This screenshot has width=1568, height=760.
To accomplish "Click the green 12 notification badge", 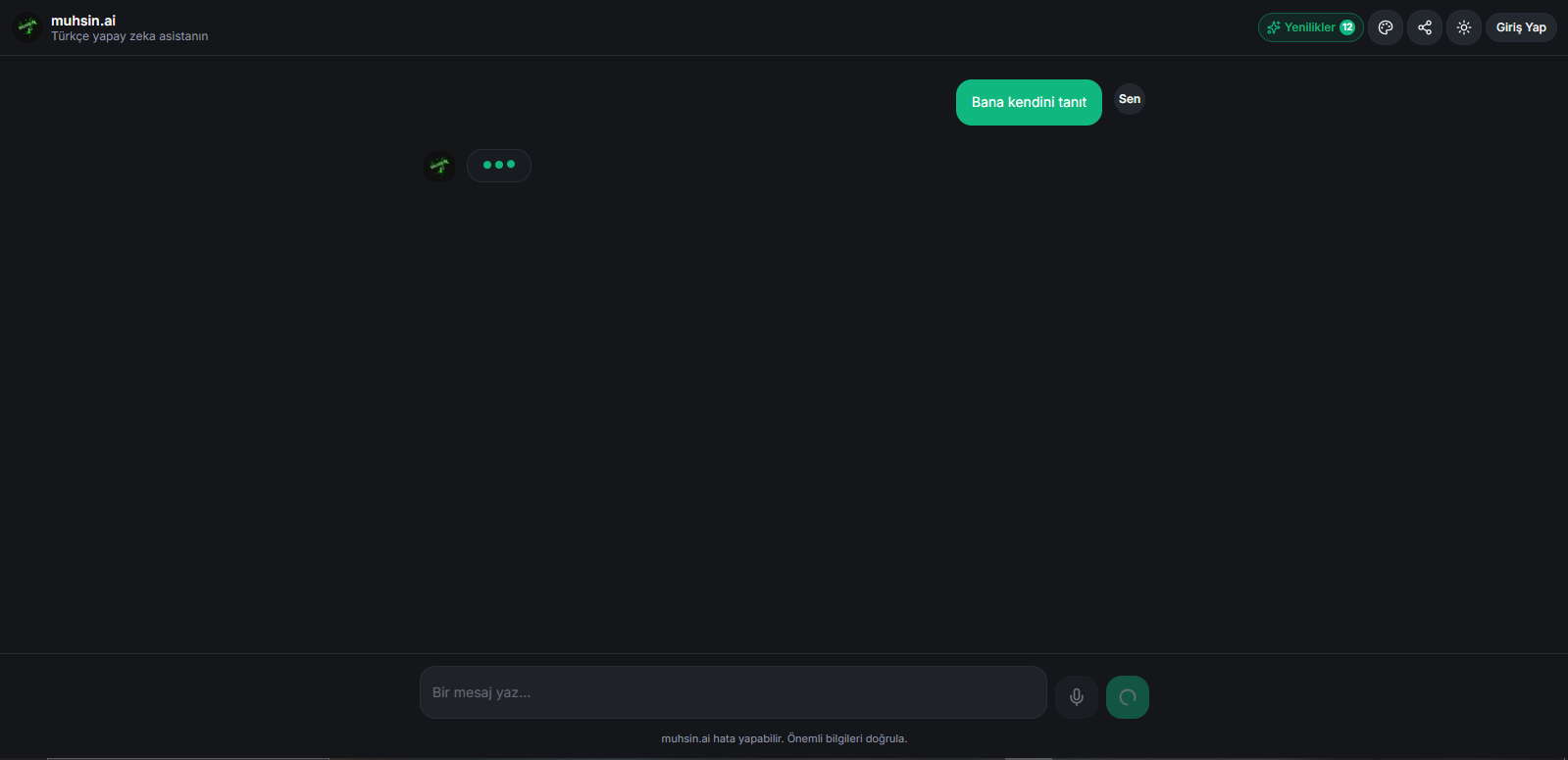I will [x=1347, y=27].
